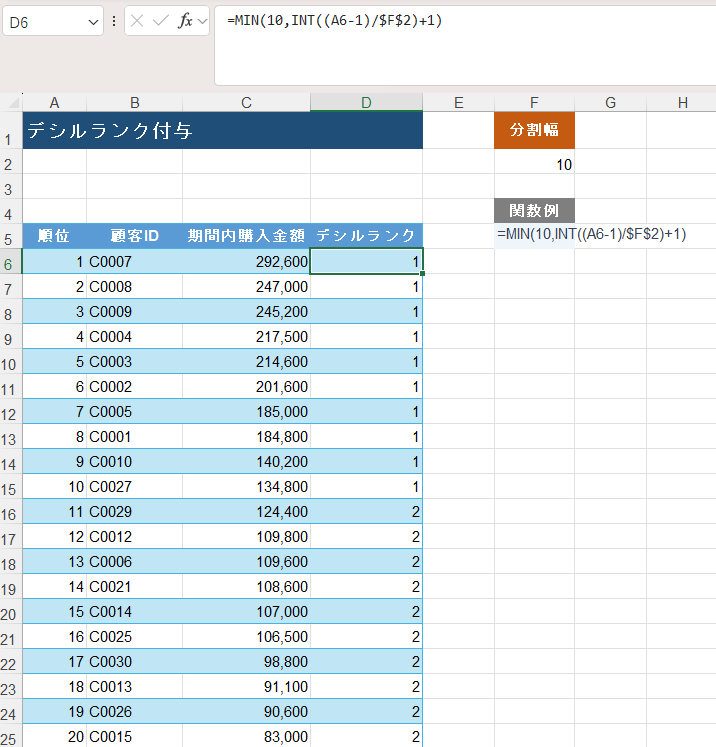Image resolution: width=716 pixels, height=747 pixels.
Task: Select row 15 header
Action: pyautogui.click(x=10, y=486)
